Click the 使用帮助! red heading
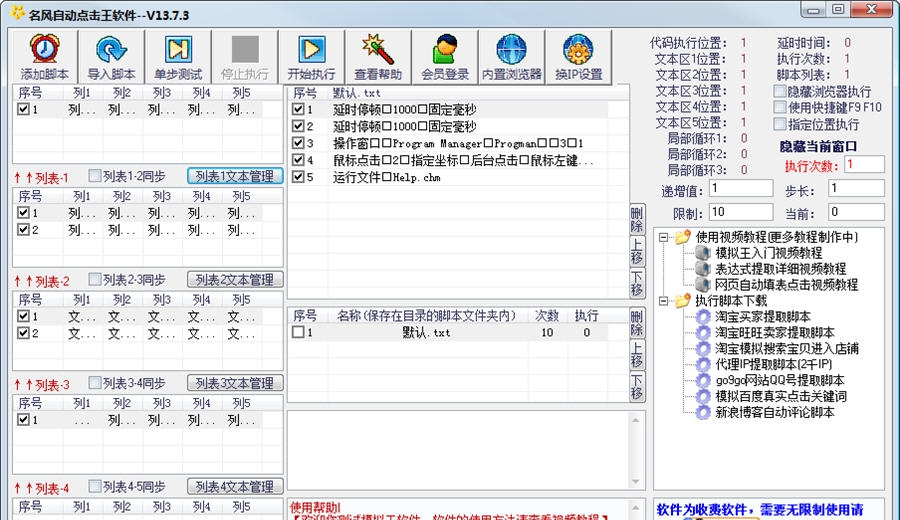 pos(315,507)
